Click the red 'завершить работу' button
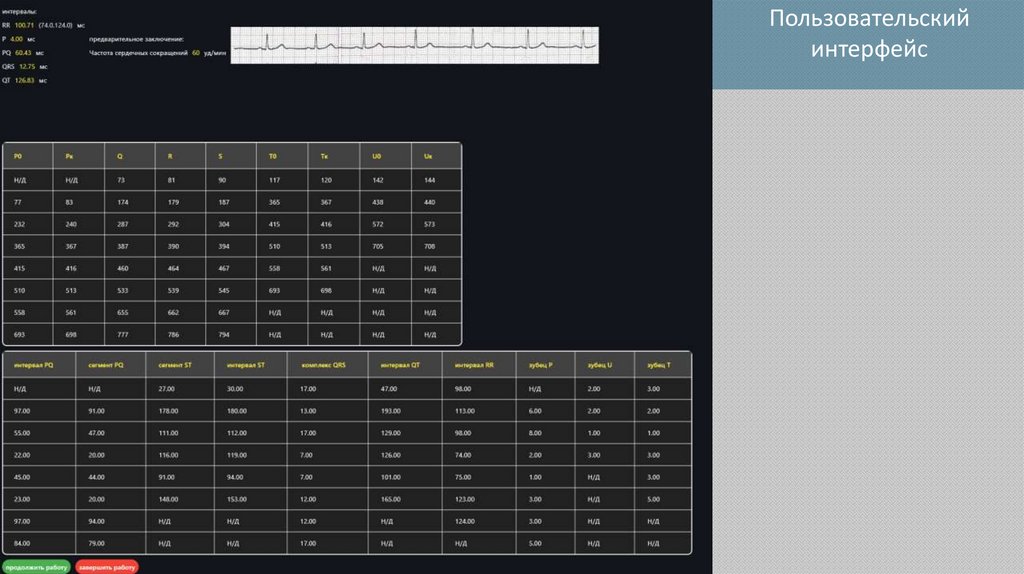Viewport: 1024px width, 574px height. click(x=106, y=567)
